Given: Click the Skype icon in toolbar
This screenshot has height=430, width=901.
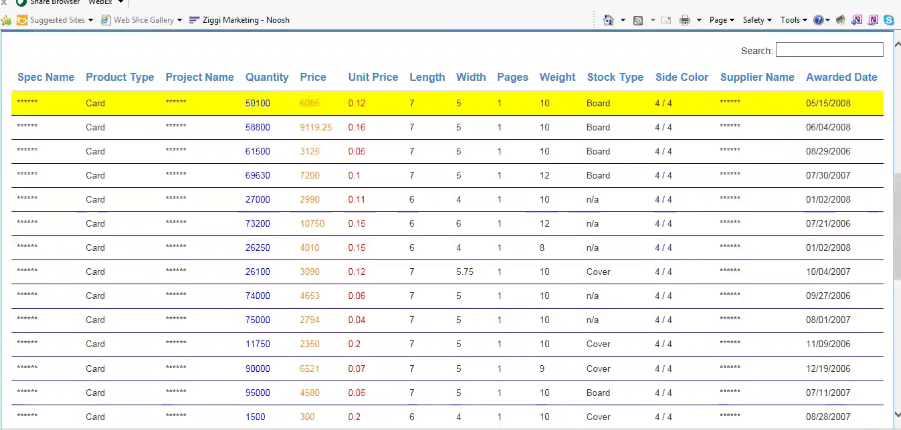Looking at the screenshot, I should tap(888, 19).
